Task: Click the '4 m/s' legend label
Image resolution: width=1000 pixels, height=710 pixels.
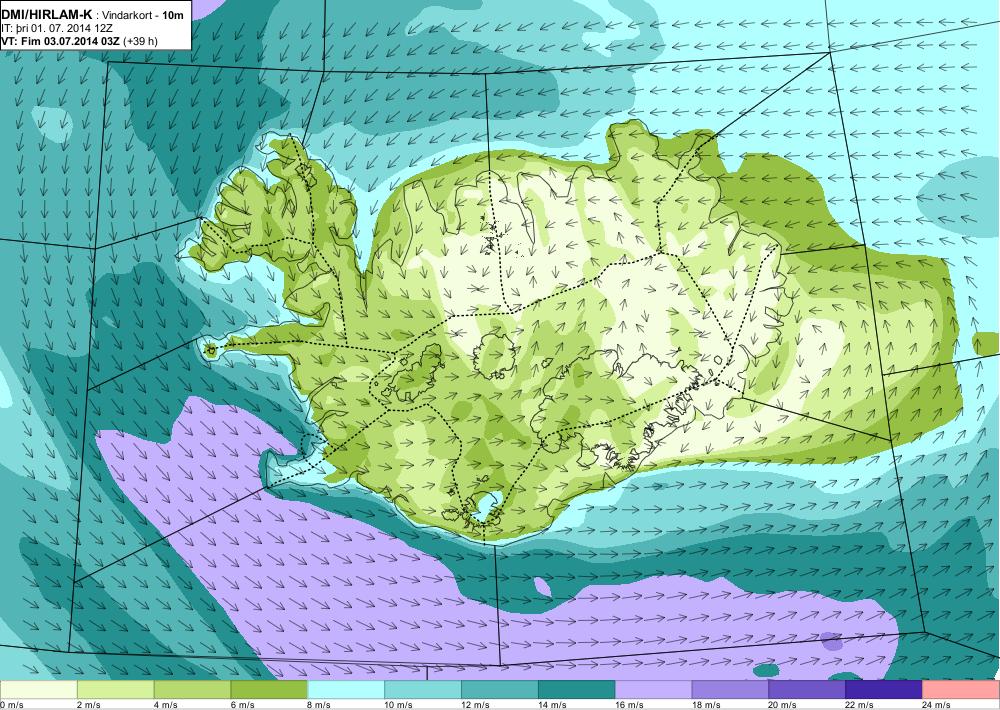Action: click(x=166, y=705)
